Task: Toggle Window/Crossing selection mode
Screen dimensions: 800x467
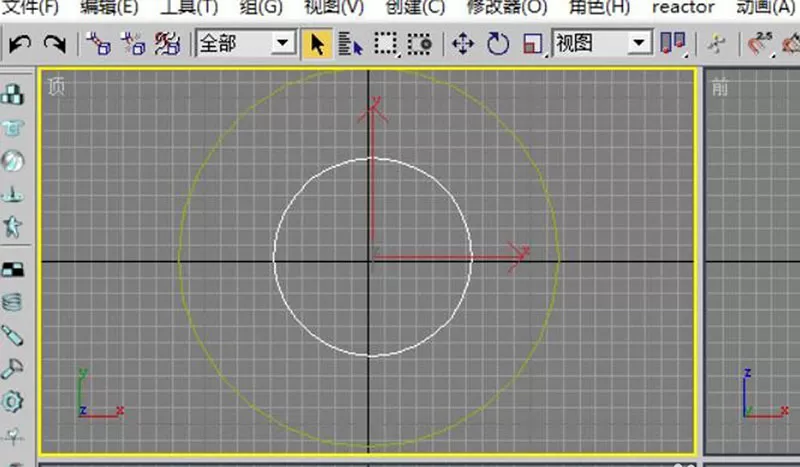Action: pyautogui.click(x=419, y=44)
